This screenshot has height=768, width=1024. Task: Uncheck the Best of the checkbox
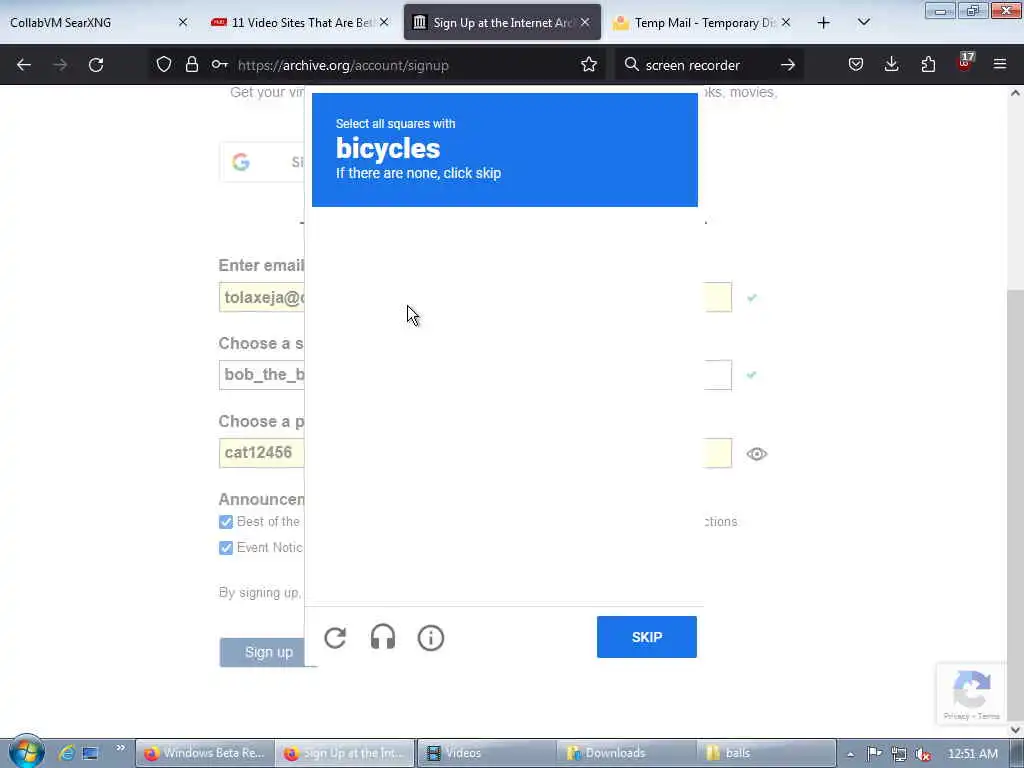pyautogui.click(x=226, y=522)
